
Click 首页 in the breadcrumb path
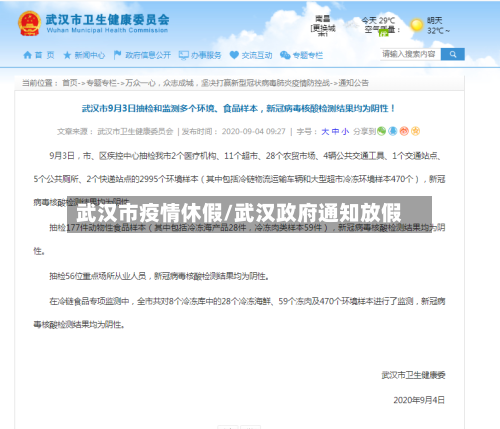[x=70, y=83]
